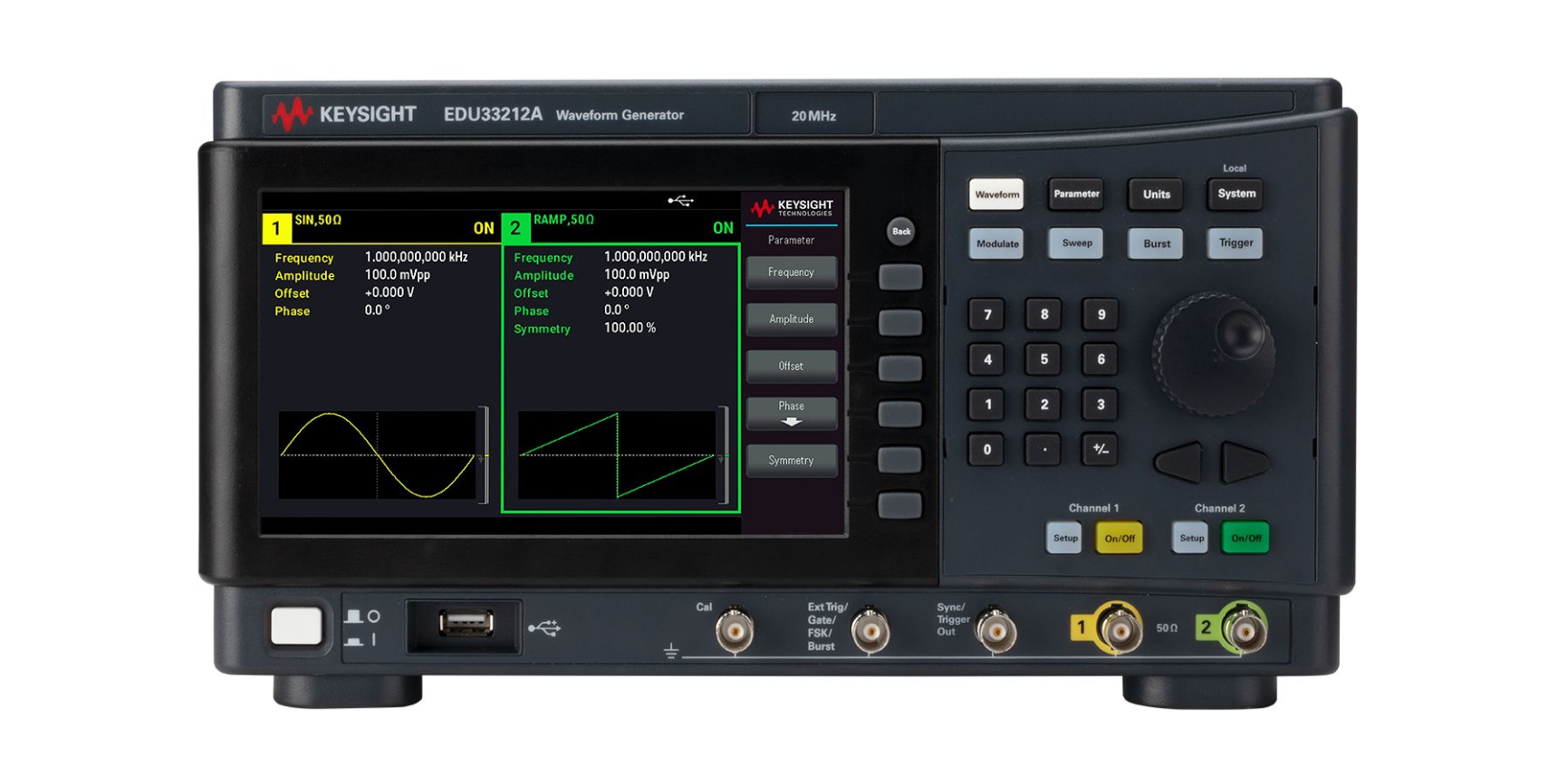Click channel 1 ON status indicator
The image size is (1548, 784).
[x=484, y=228]
